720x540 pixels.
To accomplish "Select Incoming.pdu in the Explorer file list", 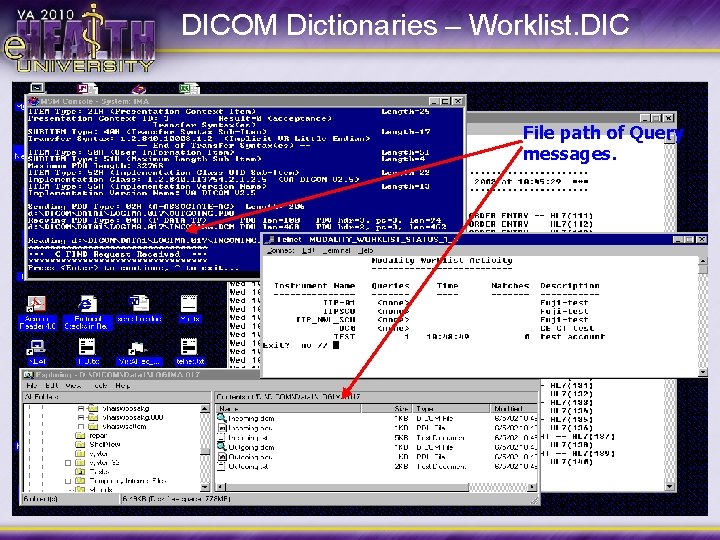I will coord(245,428).
